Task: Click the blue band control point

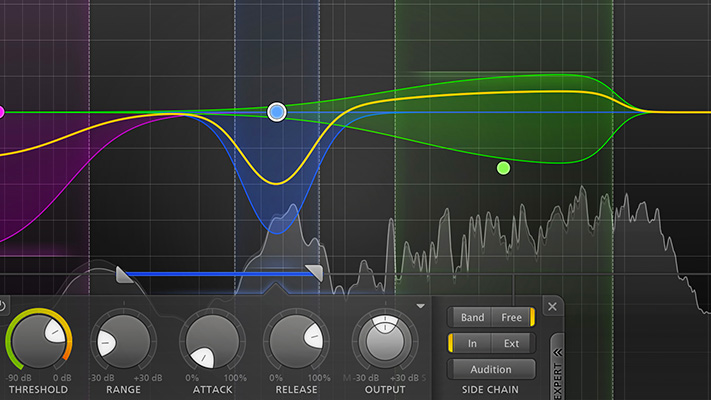Action: 278,112
